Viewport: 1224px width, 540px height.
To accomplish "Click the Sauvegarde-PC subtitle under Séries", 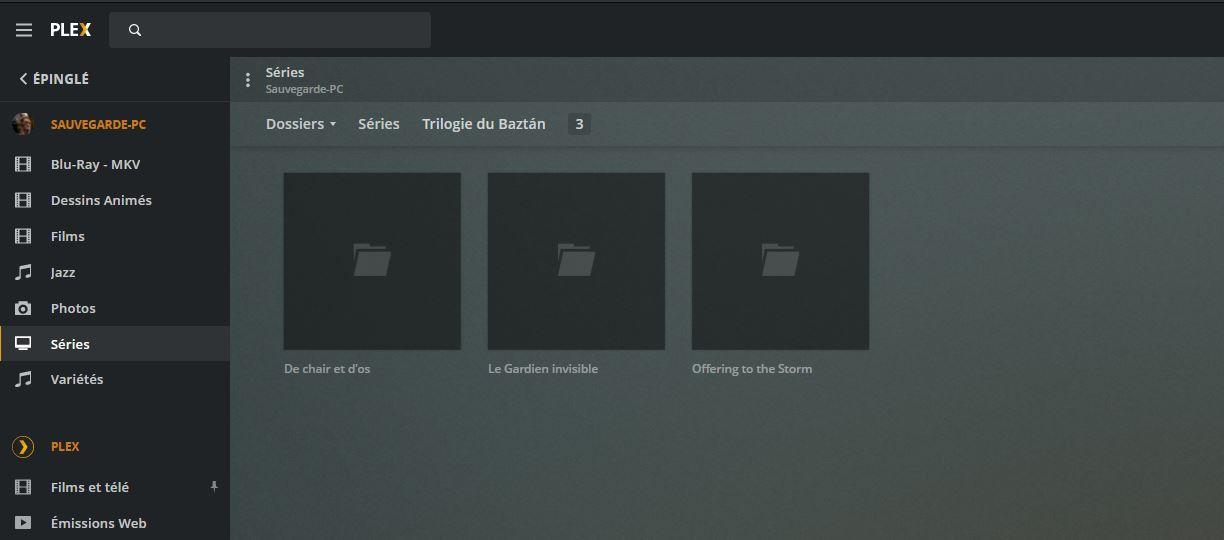I will click(x=304, y=89).
